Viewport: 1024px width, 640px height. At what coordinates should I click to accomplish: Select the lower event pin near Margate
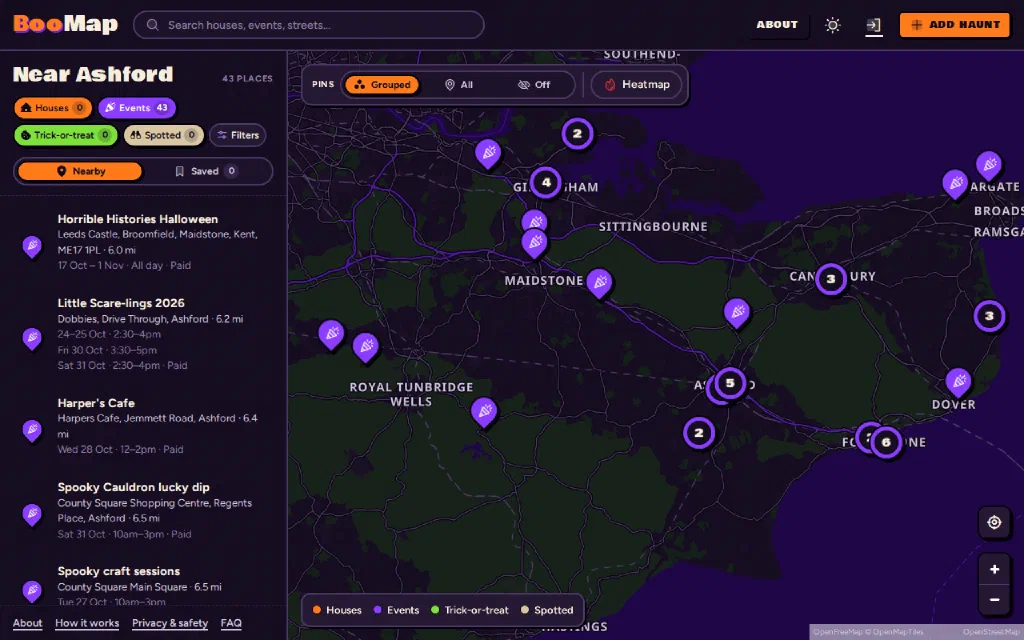point(955,185)
